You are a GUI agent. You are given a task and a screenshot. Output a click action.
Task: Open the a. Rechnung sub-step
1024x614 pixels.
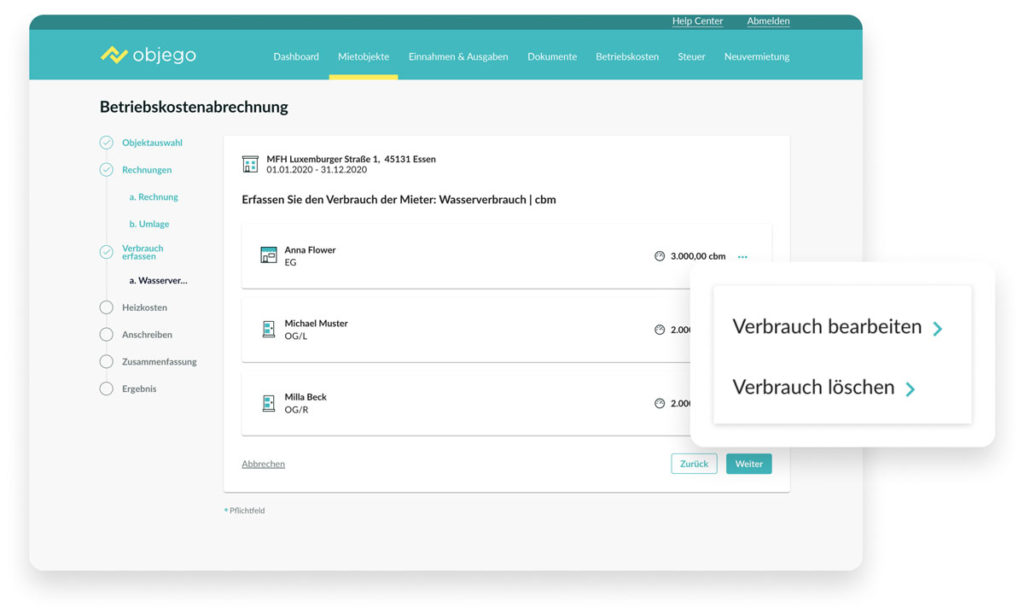[153, 197]
